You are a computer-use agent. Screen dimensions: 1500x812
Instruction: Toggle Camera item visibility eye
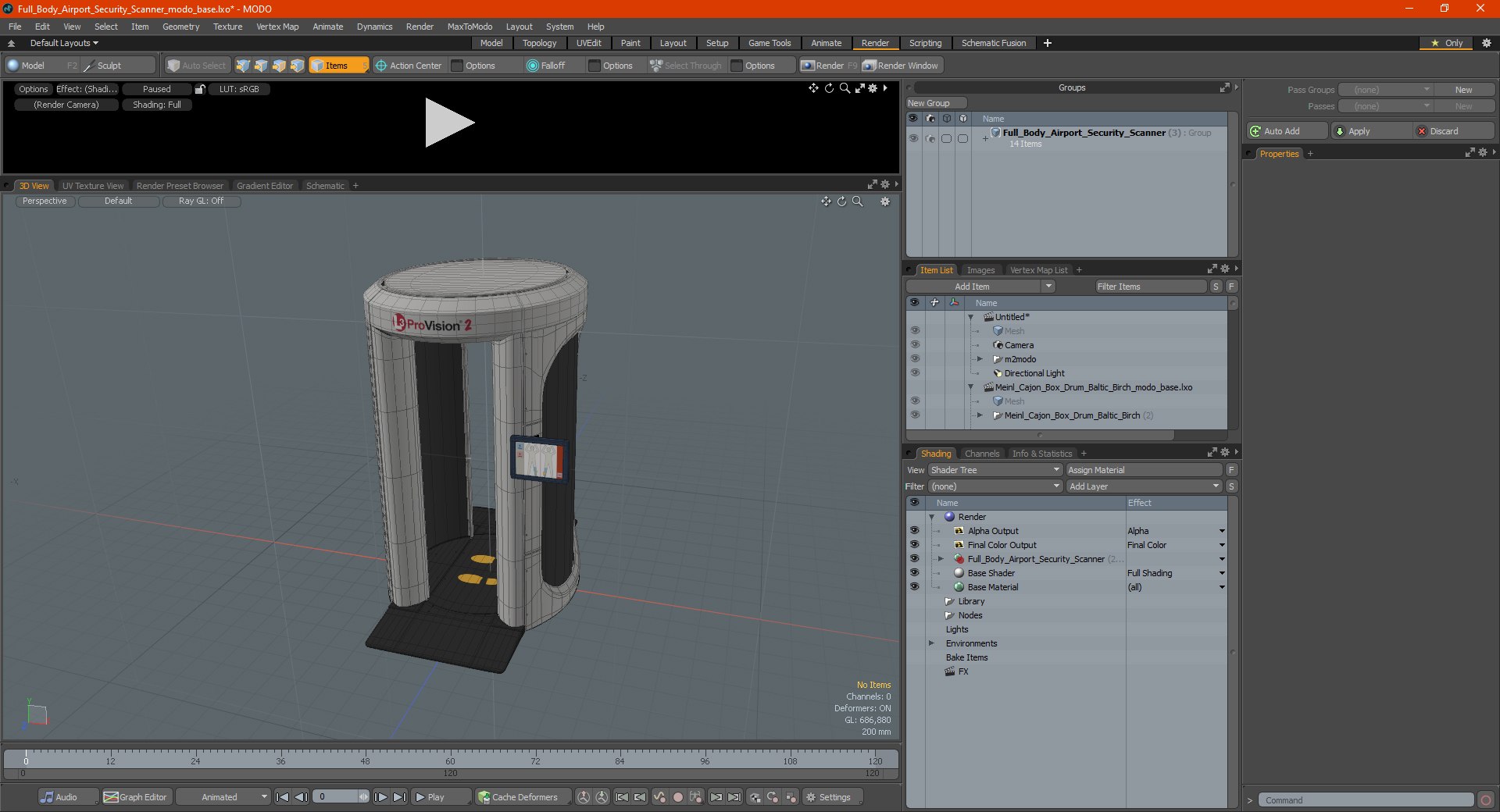click(915, 345)
